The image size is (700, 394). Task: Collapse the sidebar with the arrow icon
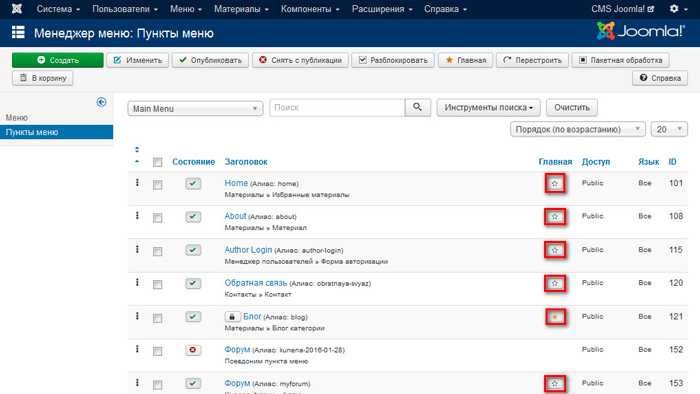[x=101, y=102]
